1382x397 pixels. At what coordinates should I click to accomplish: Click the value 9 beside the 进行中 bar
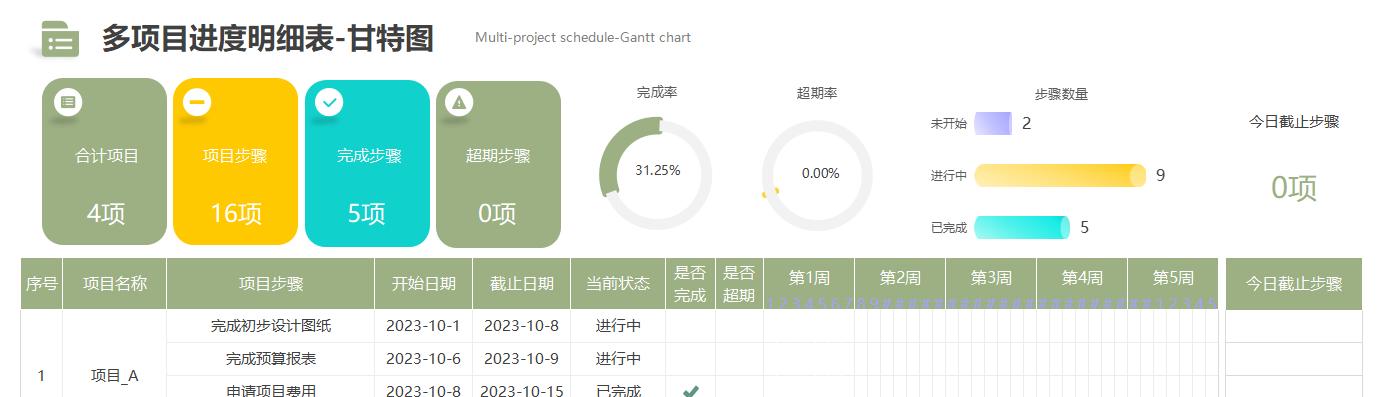[x=1160, y=175]
